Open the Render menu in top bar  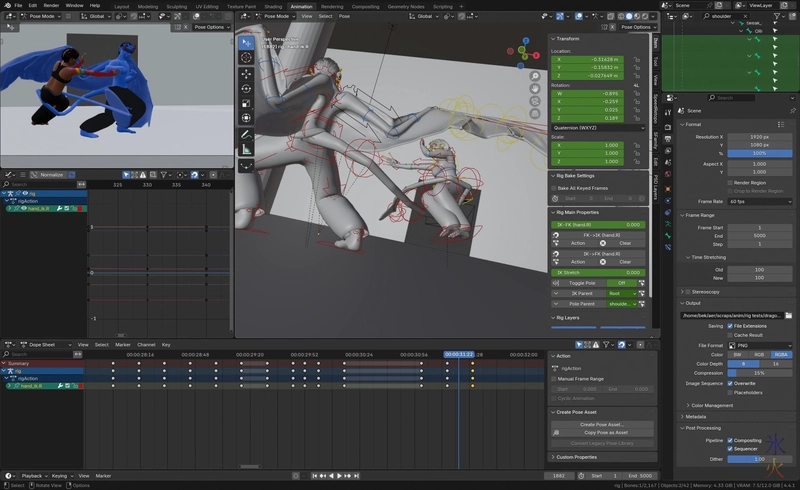[50, 5]
